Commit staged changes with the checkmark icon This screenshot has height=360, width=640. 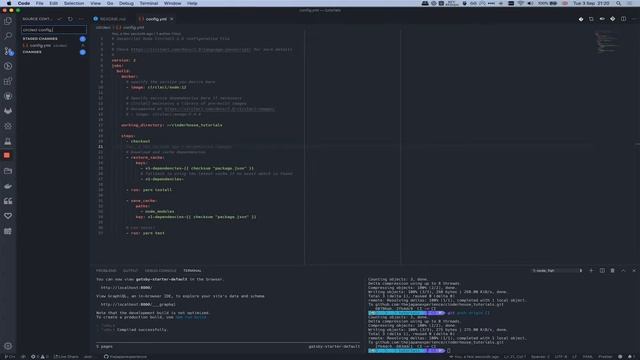pyautogui.click(x=60, y=19)
